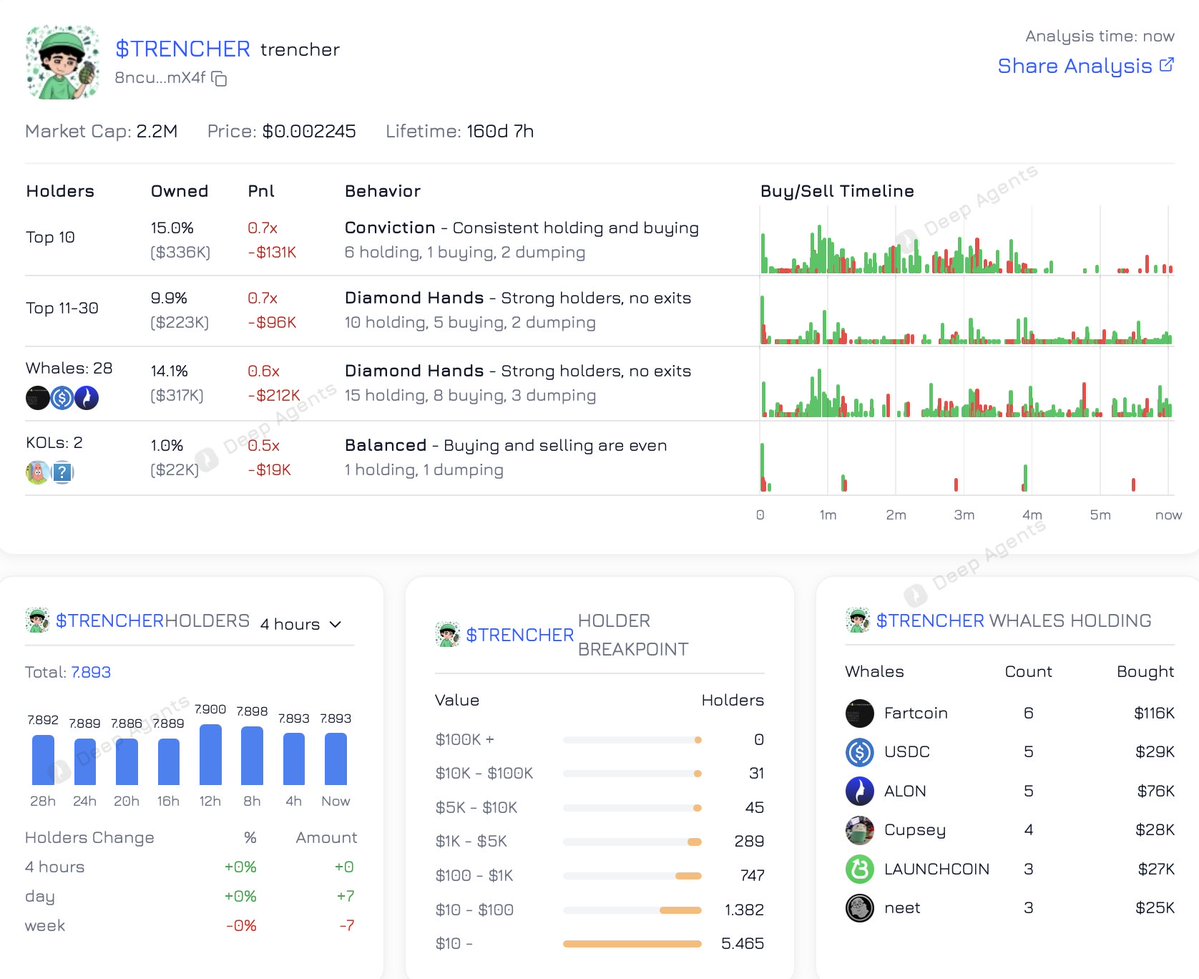Click the $TRENCHER ticker in the header

coord(182,49)
